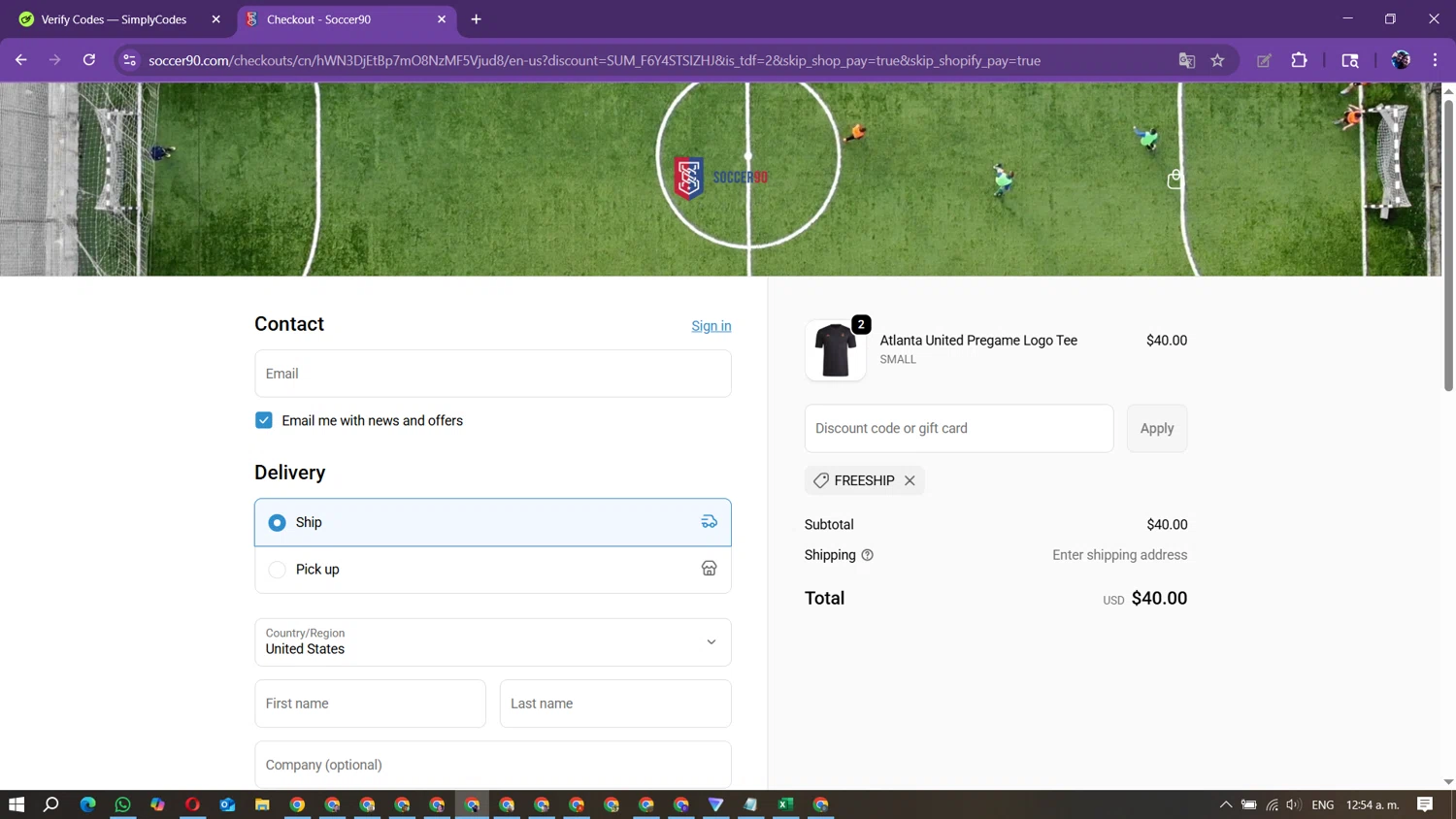Open the Chrome profile avatar

point(1401,60)
